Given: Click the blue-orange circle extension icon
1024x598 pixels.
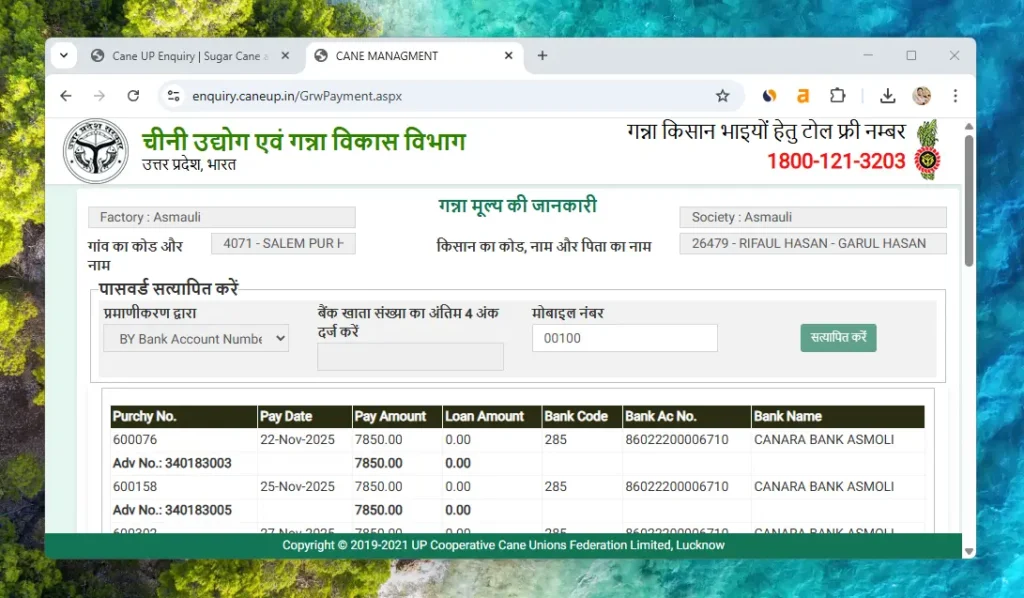Looking at the screenshot, I should point(769,96).
